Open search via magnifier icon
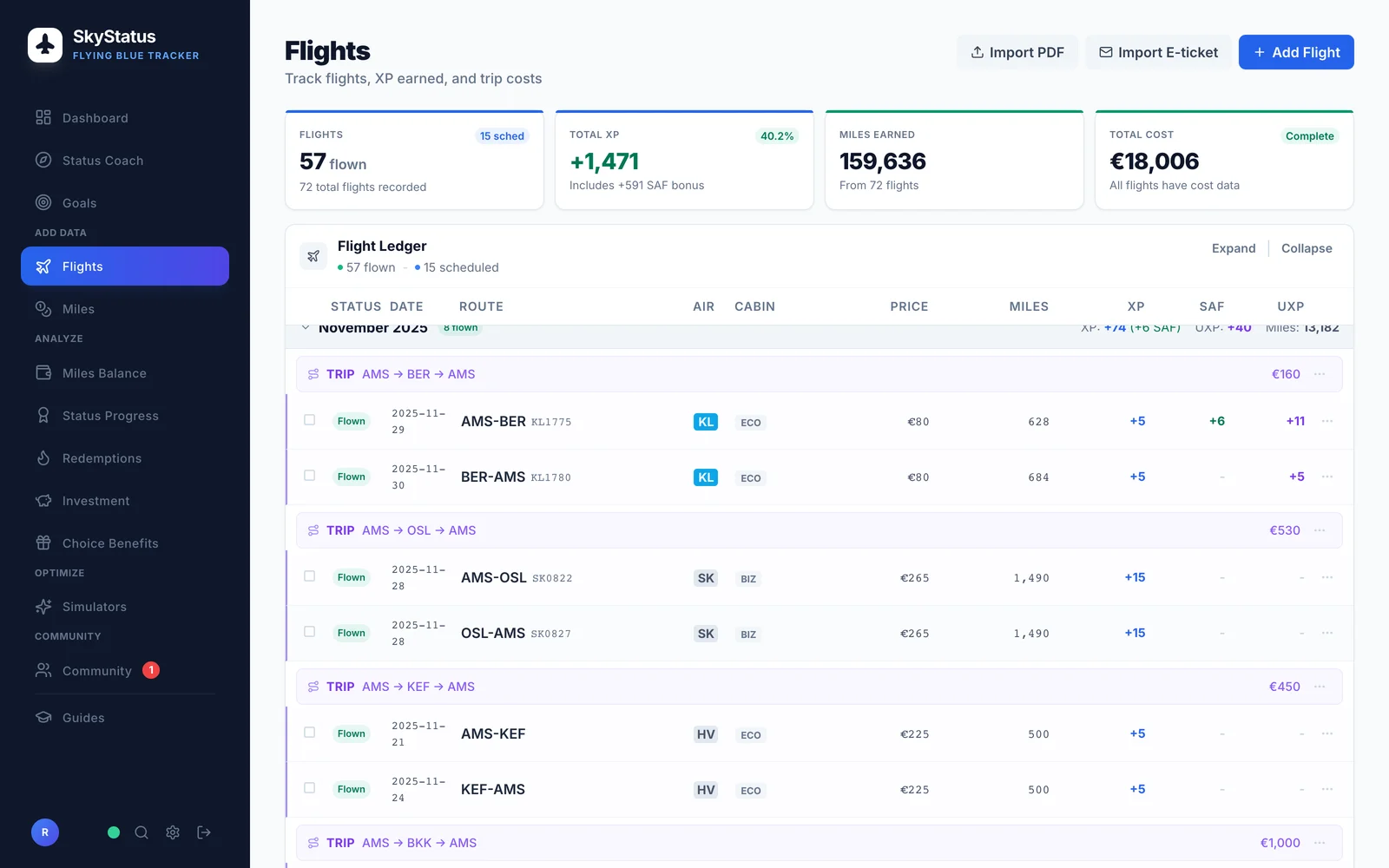The image size is (1389, 868). click(x=142, y=832)
